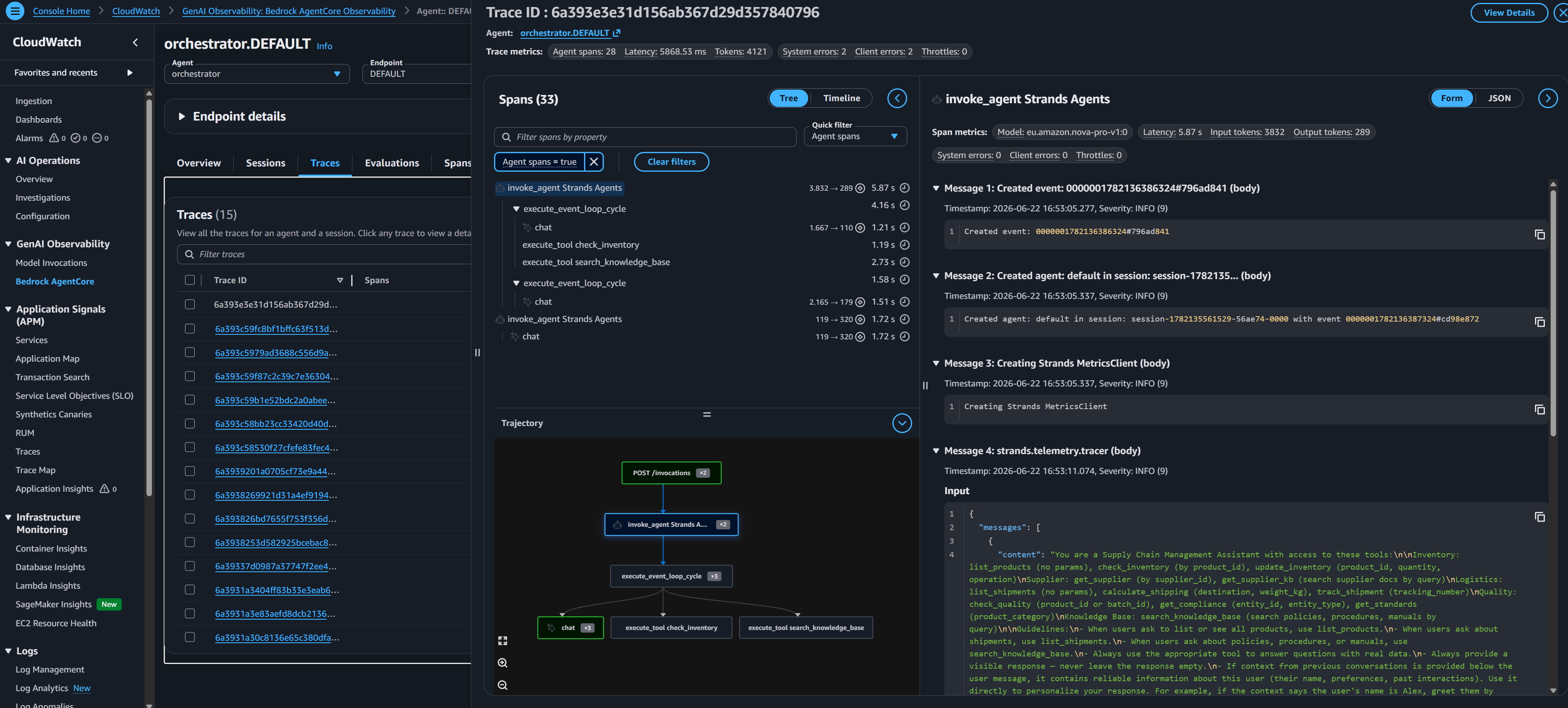Click the search icon in Filter traces field
The width and height of the screenshot is (1568, 708).
pyautogui.click(x=189, y=254)
